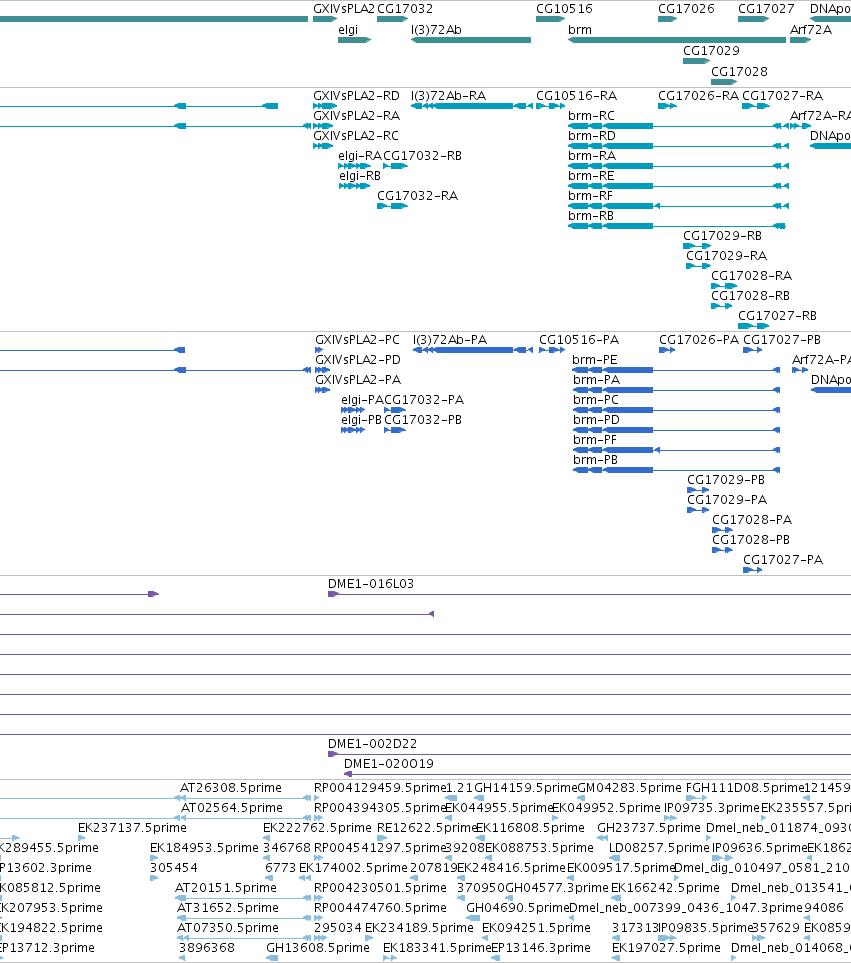
Task: Click the AT31652.5prime EST label
Action: [228, 908]
